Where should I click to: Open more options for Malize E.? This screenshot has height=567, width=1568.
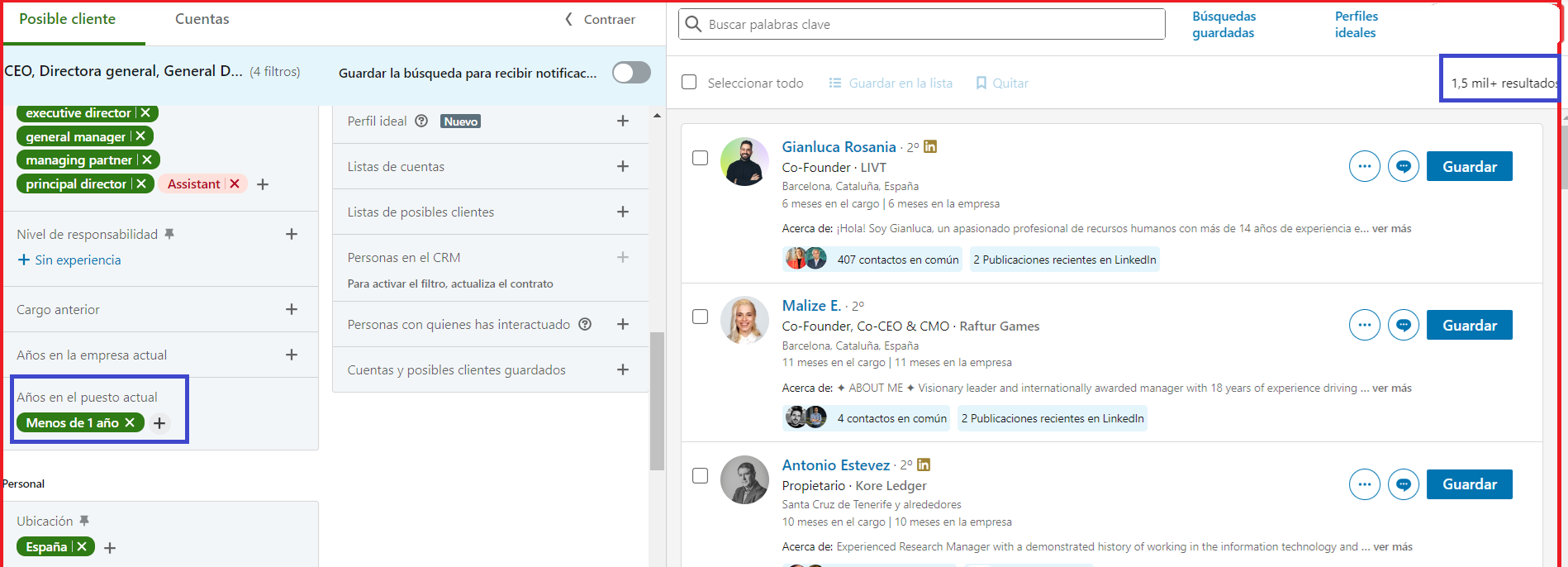point(1365,325)
